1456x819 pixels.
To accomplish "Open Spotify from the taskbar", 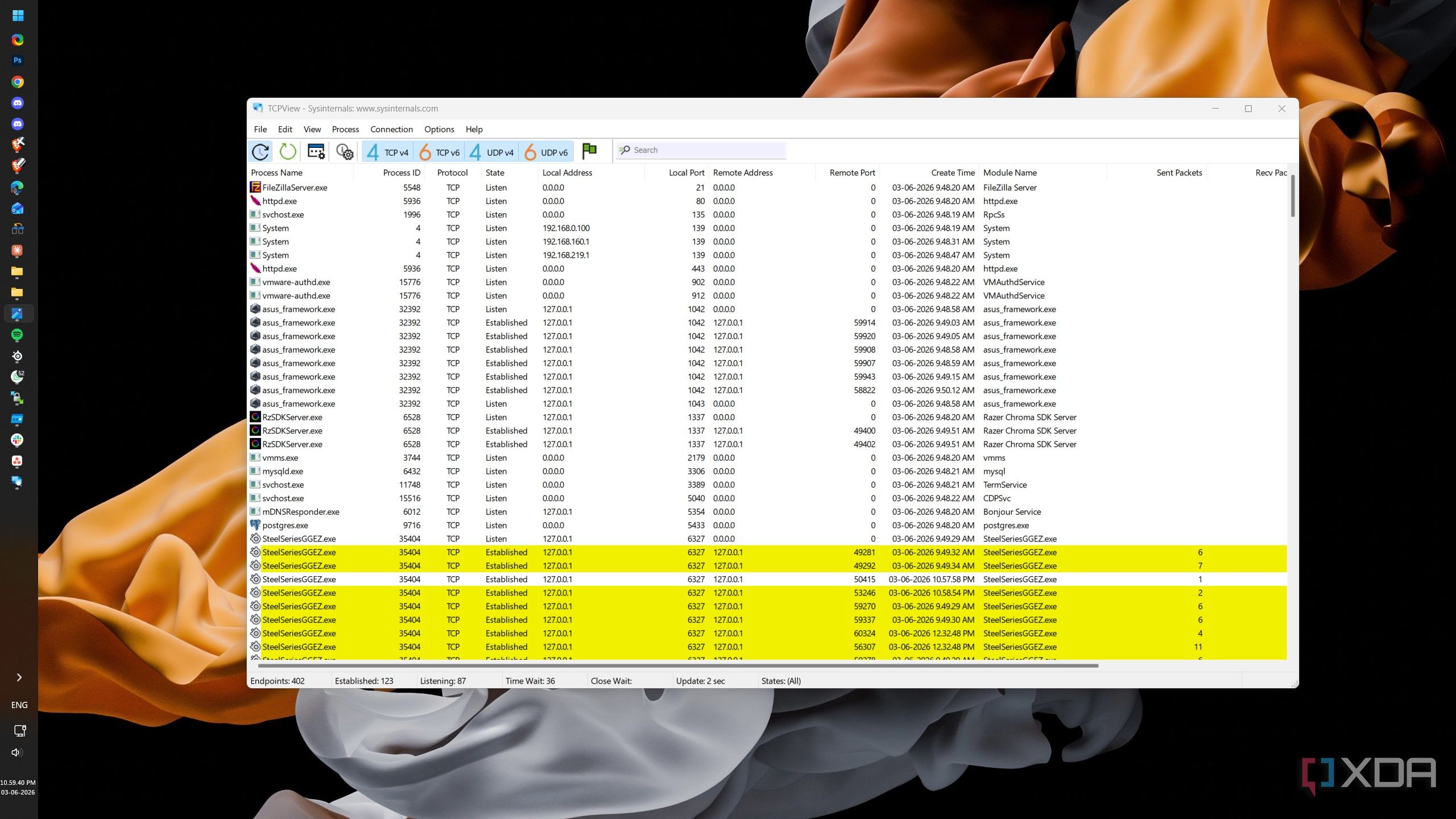I will tap(17, 335).
